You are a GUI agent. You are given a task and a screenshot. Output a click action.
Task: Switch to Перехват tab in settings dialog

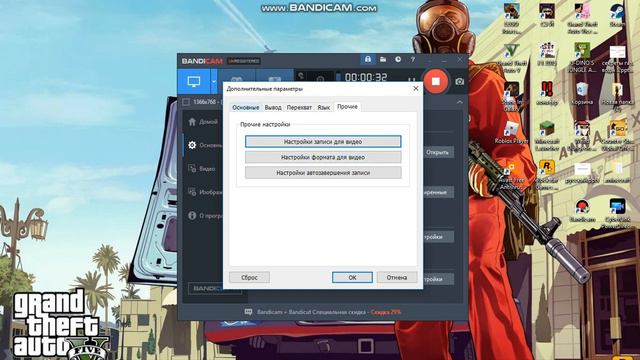click(x=299, y=107)
